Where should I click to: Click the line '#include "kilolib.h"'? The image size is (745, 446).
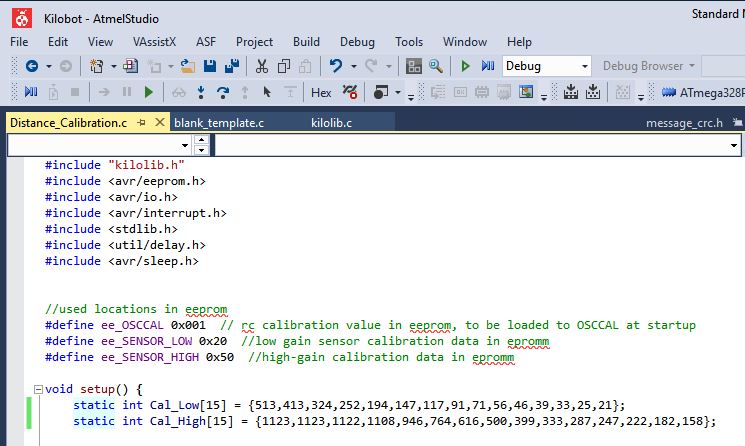tap(115, 165)
